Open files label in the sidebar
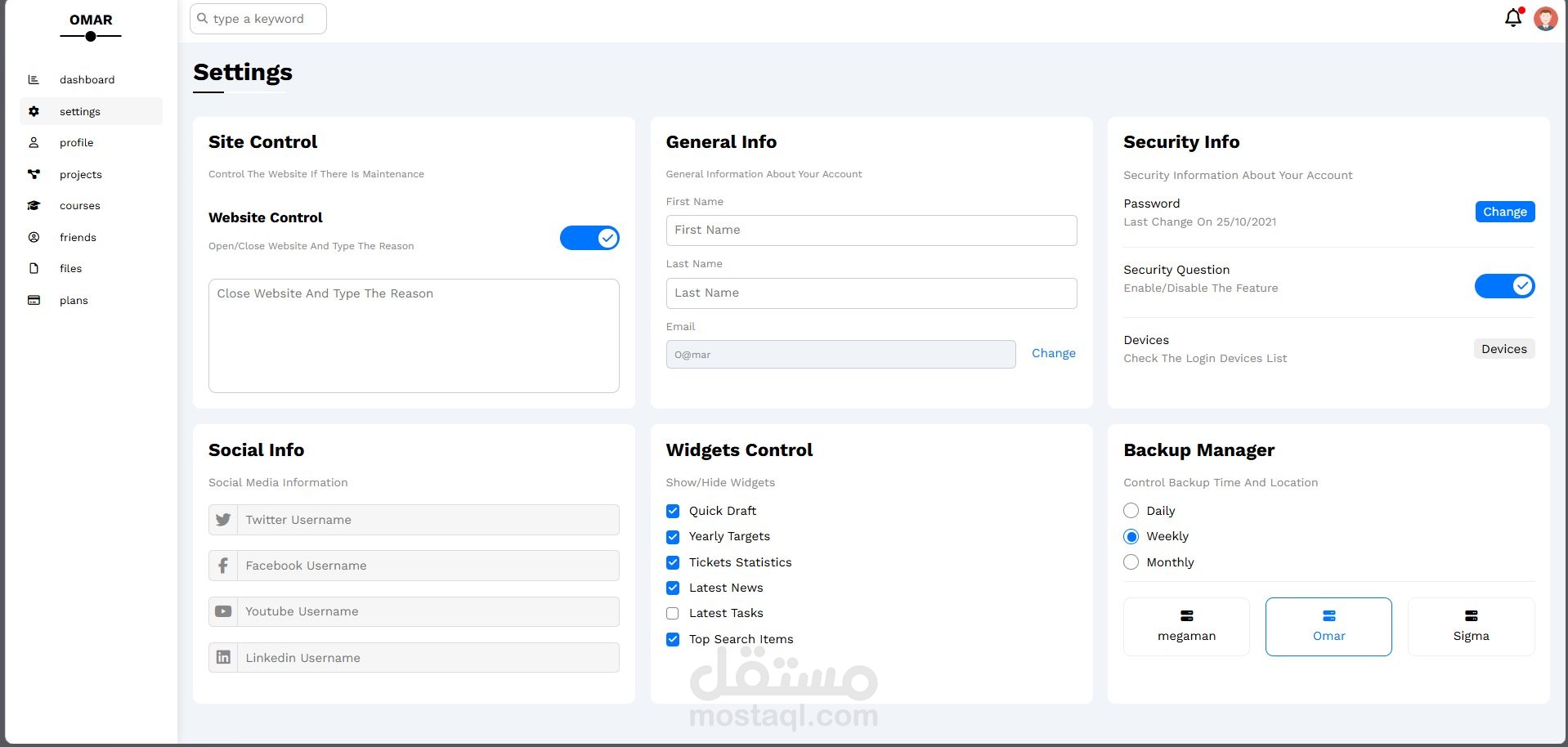1568x747 pixels. (x=70, y=268)
